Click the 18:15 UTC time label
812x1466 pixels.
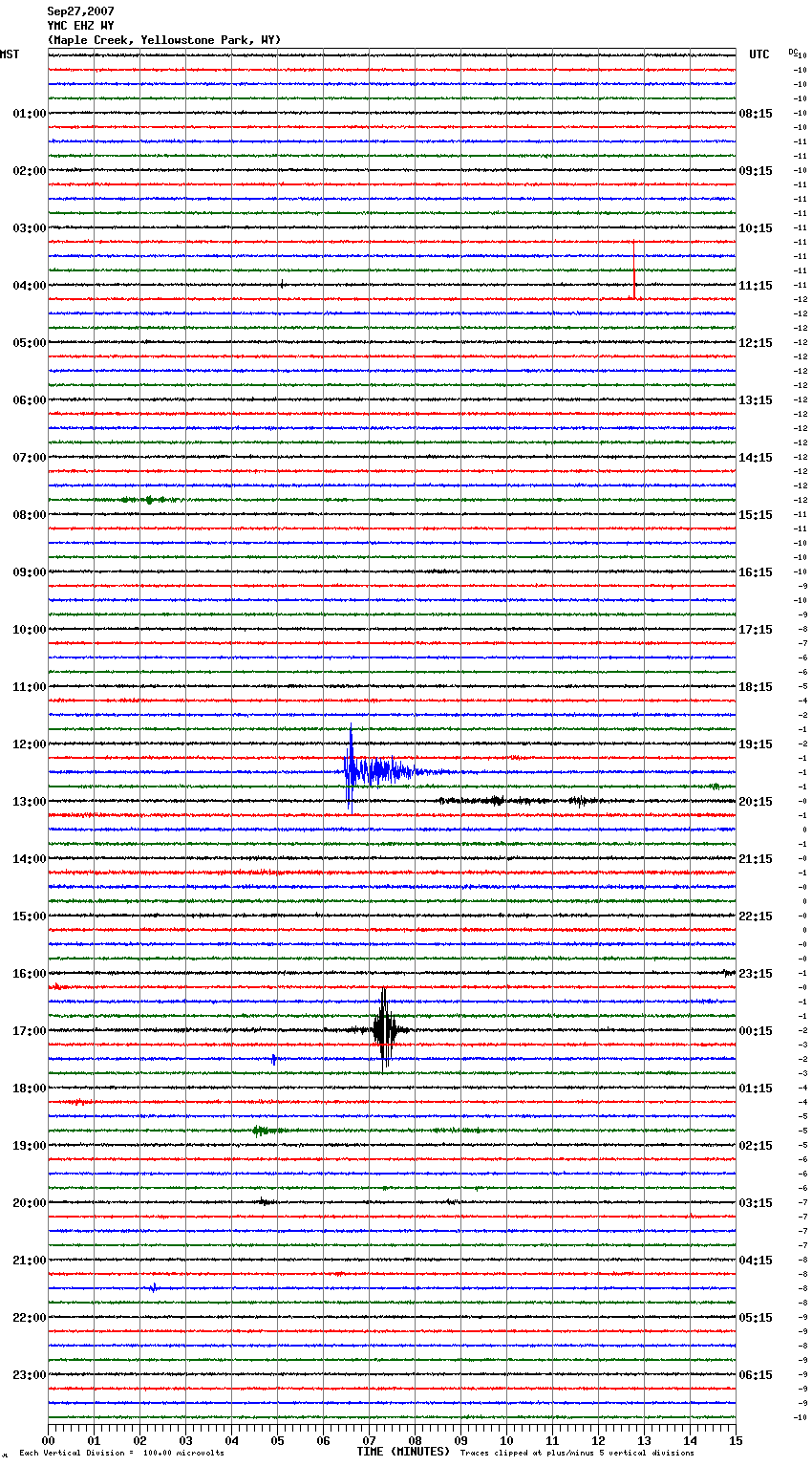tap(756, 687)
